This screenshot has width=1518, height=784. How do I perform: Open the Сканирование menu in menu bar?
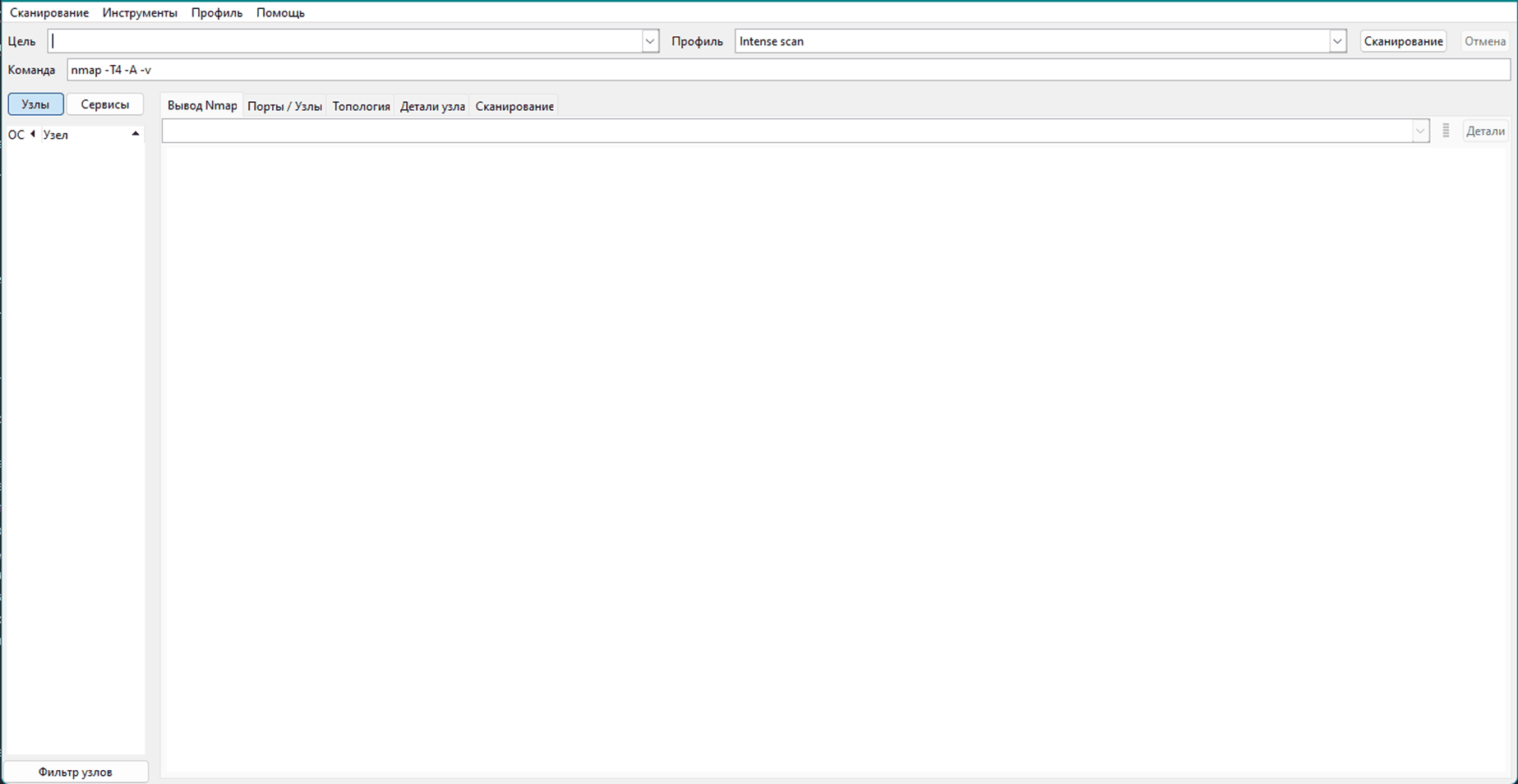pos(49,13)
